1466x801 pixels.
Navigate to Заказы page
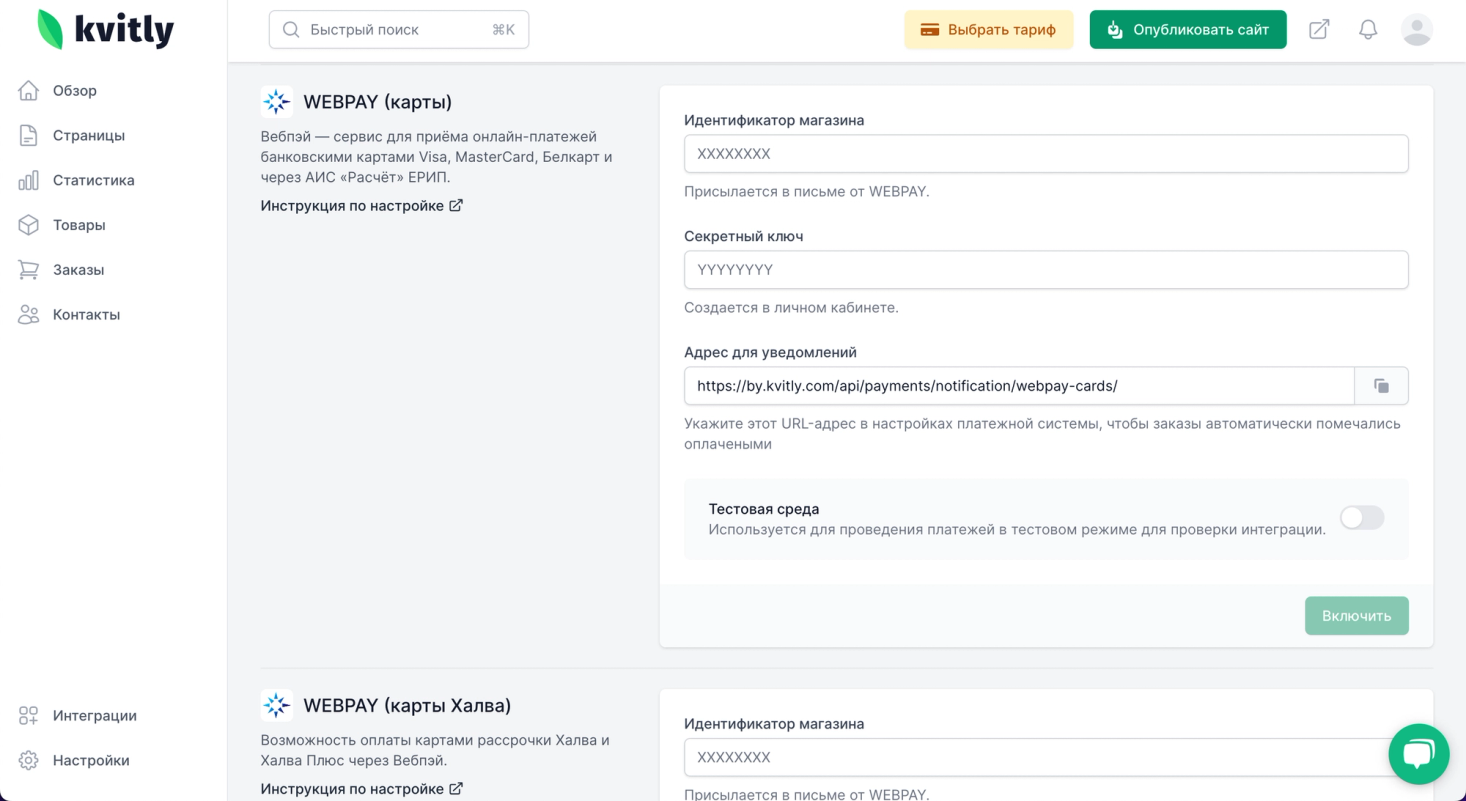(78, 270)
